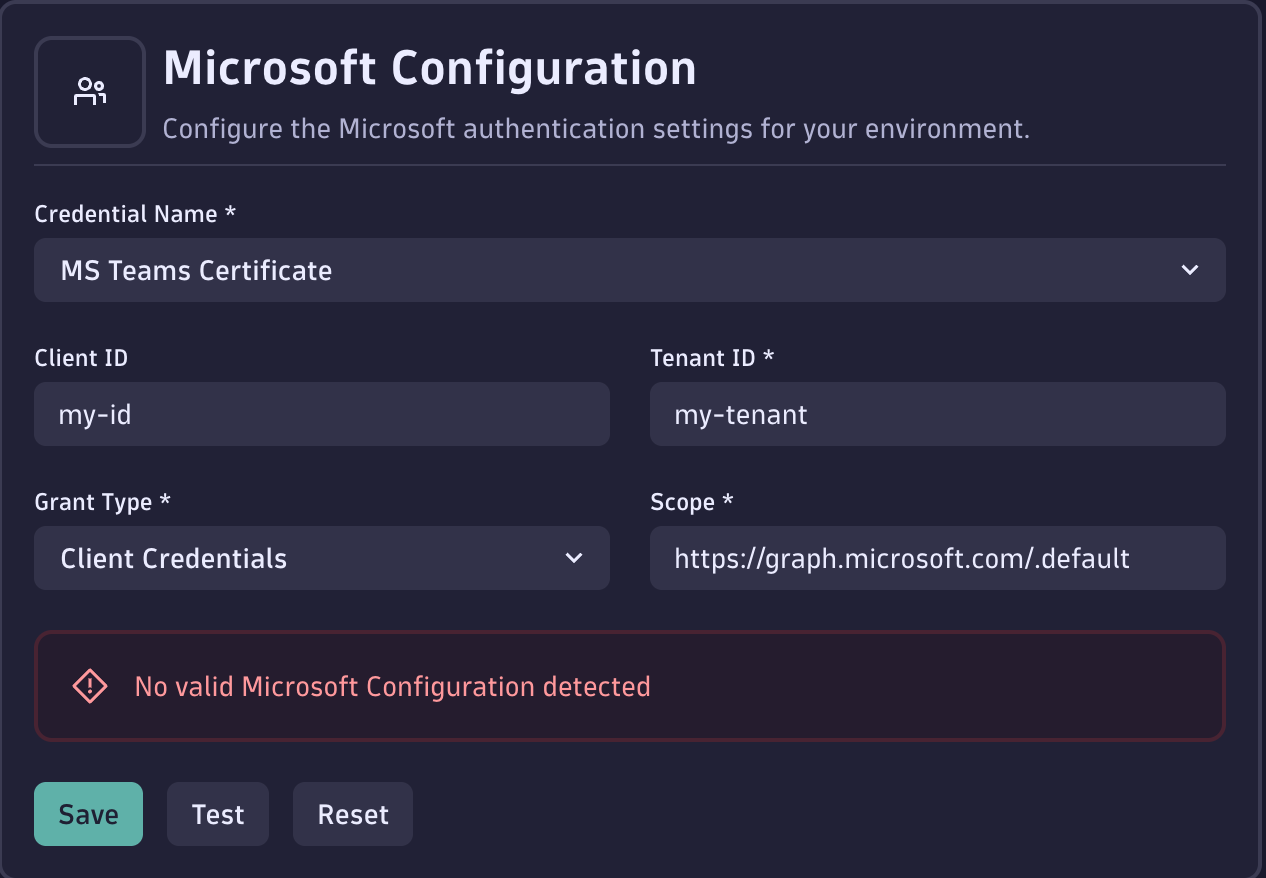Click the chevron on Grant Type field
Image resolution: width=1266 pixels, height=878 pixels.
point(575,558)
